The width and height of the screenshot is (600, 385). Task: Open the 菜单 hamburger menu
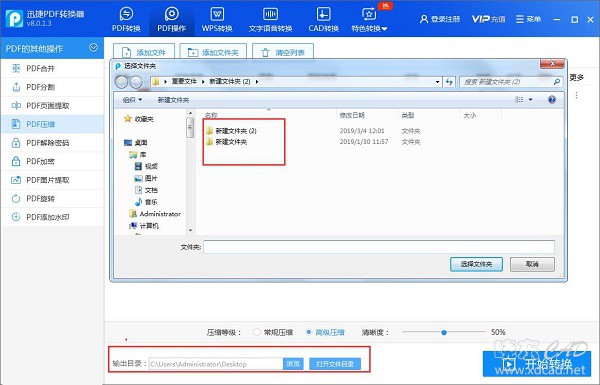tap(528, 19)
